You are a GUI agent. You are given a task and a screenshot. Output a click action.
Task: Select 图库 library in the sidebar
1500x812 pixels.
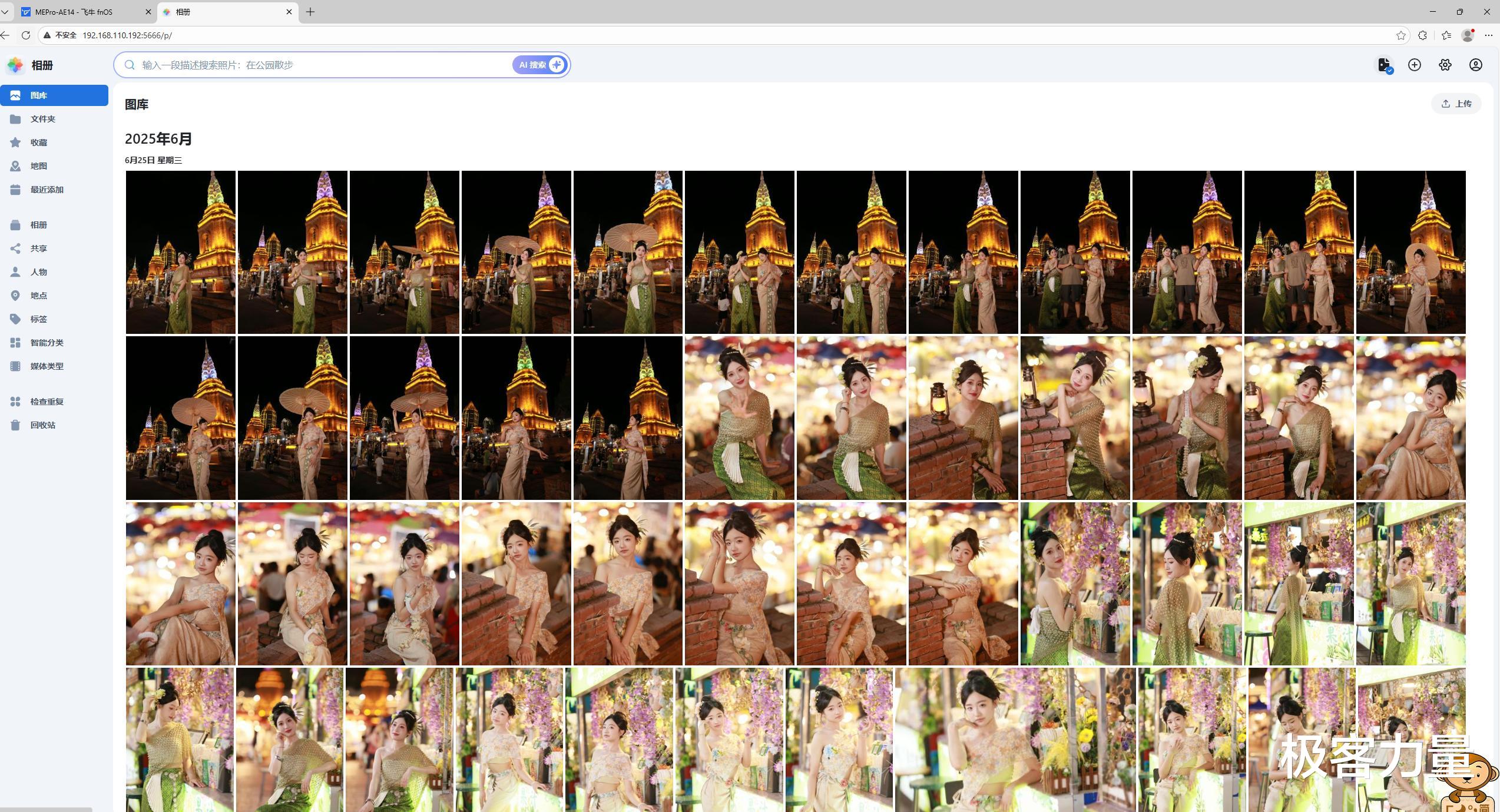tap(39, 95)
